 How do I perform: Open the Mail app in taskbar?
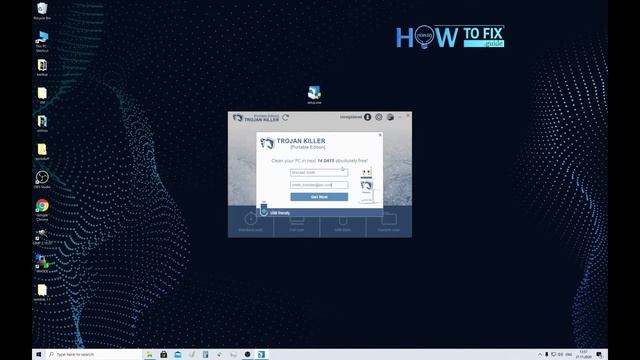pos(178,354)
